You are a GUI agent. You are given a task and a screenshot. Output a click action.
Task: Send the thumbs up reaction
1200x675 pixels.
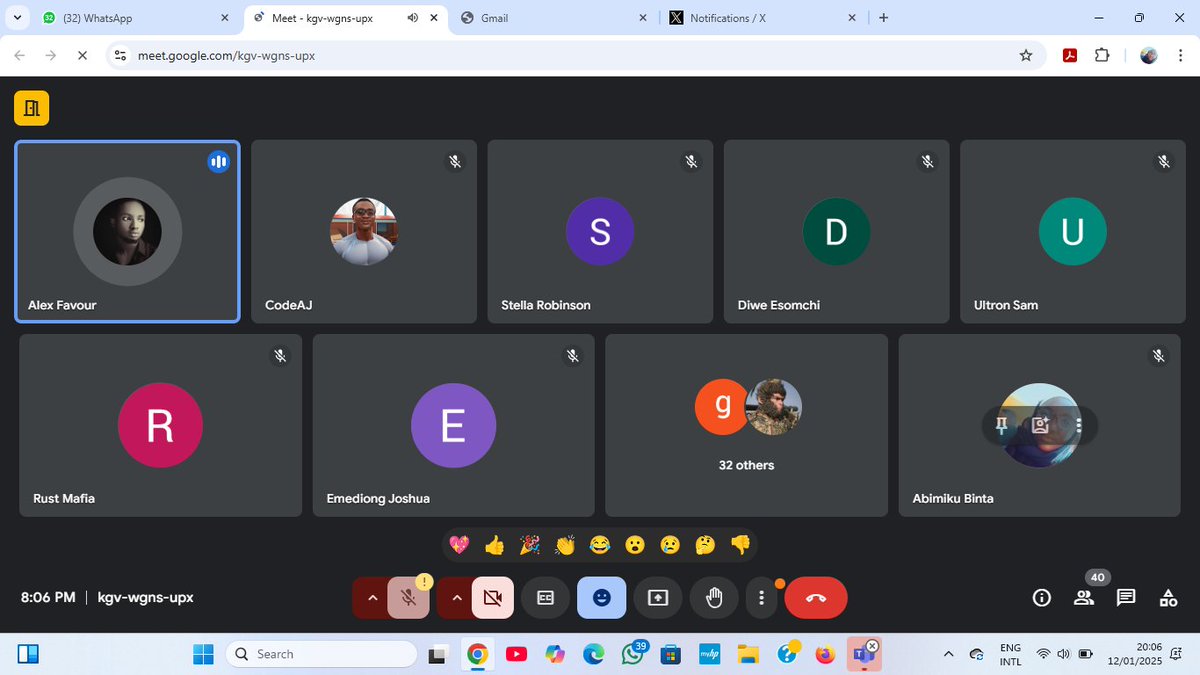pyautogui.click(x=494, y=545)
